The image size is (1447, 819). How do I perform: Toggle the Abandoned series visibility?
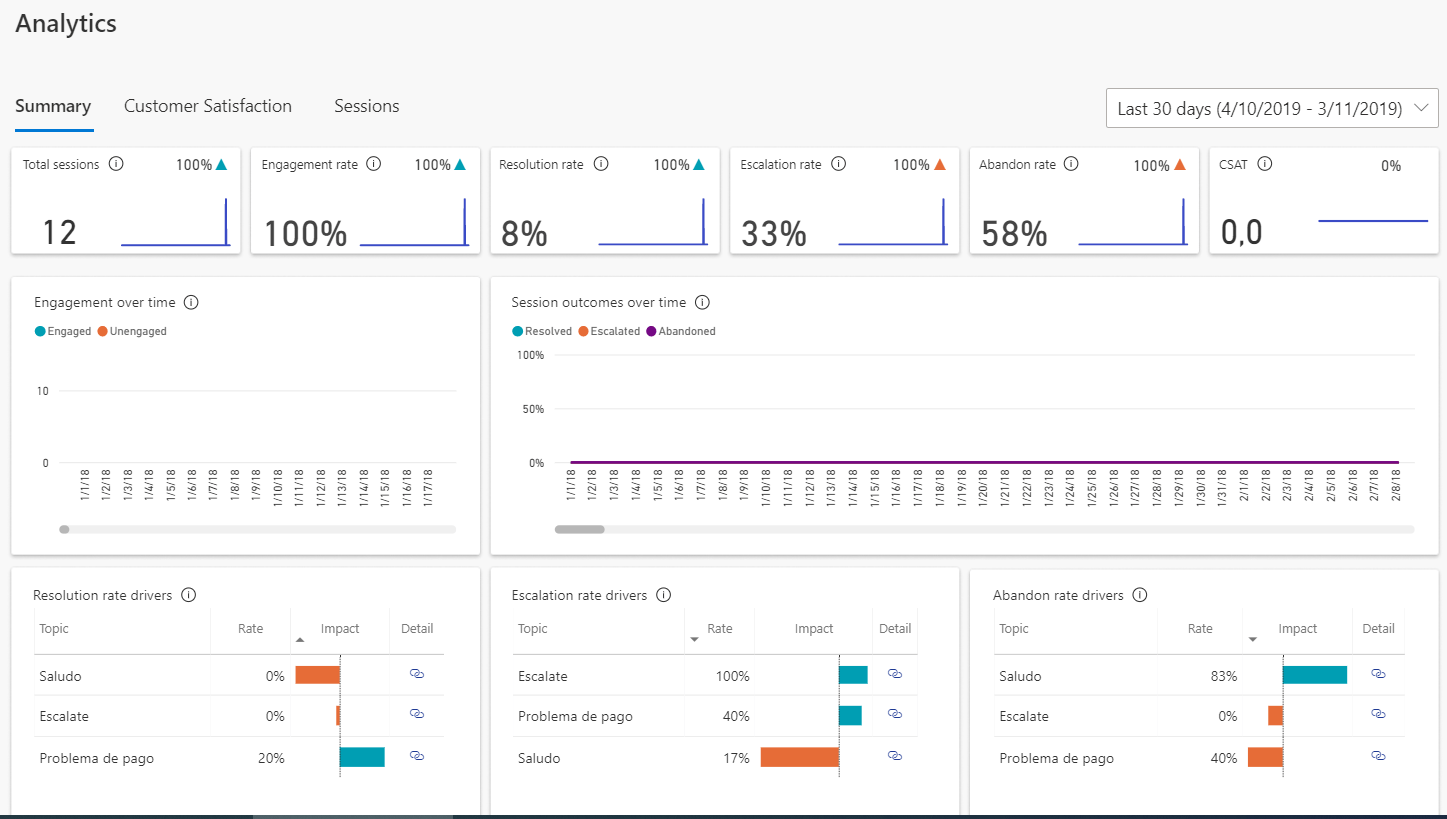(680, 330)
